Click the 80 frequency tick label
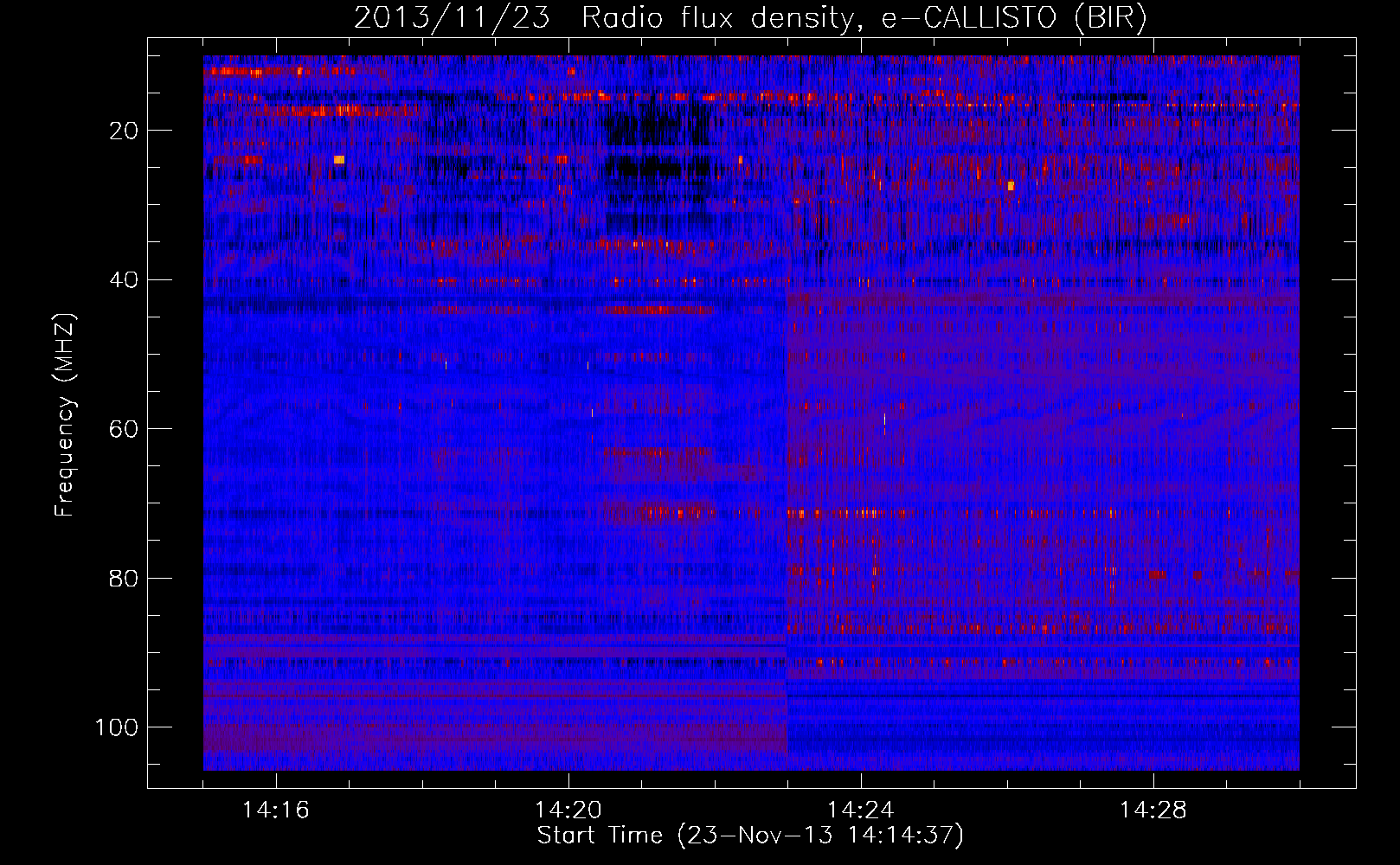 pyautogui.click(x=125, y=578)
